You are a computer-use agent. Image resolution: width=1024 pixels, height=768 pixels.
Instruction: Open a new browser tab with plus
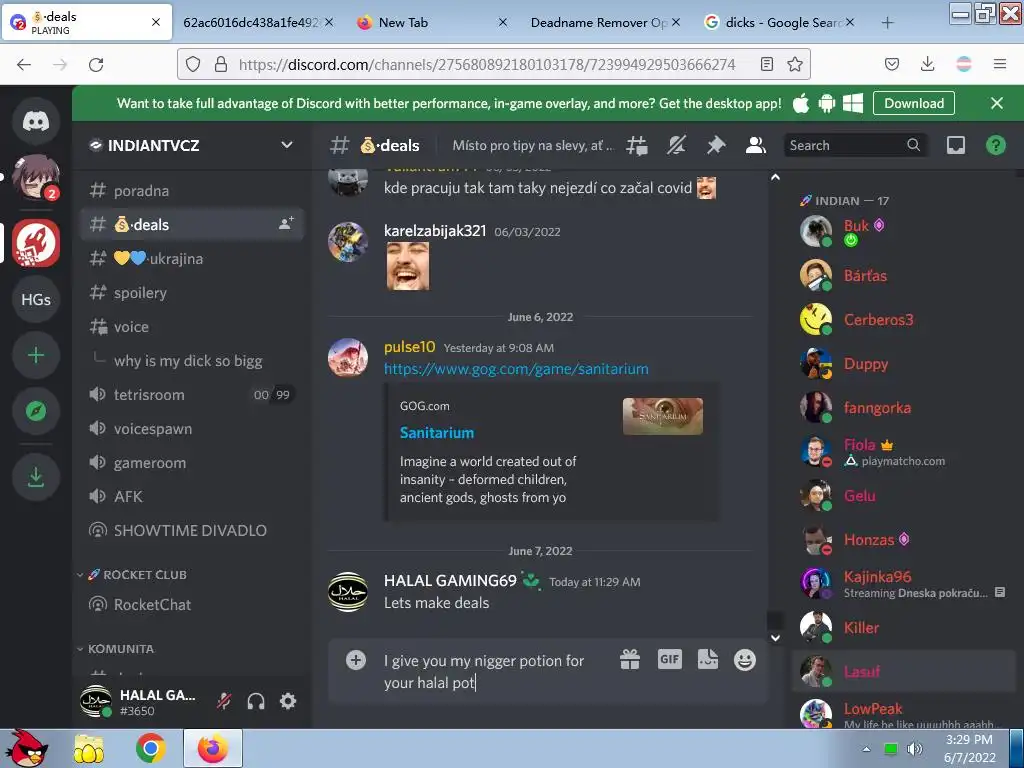click(887, 23)
